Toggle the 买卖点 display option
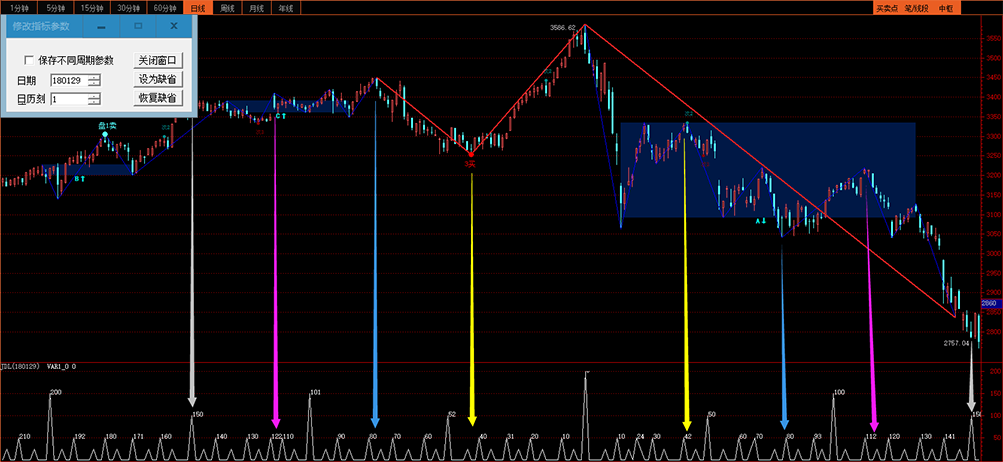The image size is (1003, 462). pos(886,8)
